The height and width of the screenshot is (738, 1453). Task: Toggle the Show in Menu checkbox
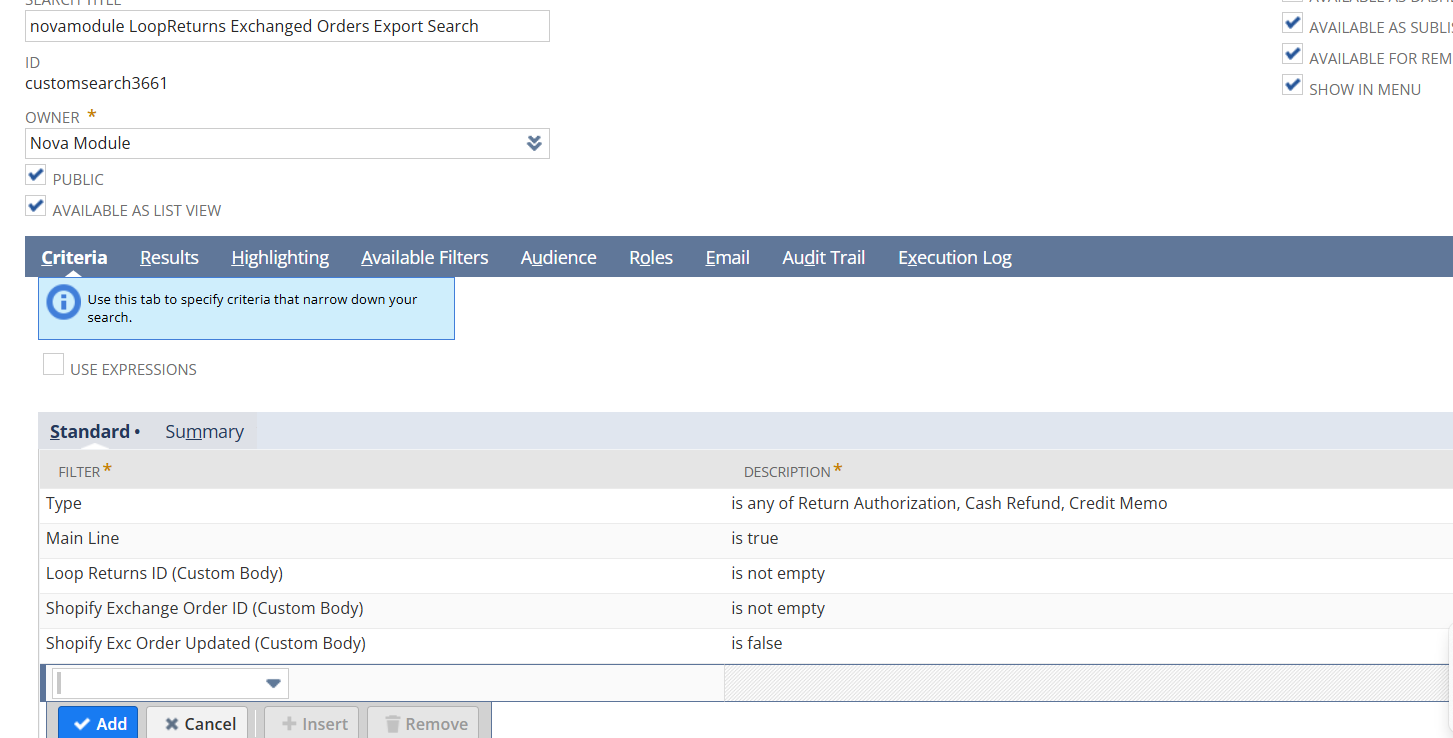(x=1292, y=85)
